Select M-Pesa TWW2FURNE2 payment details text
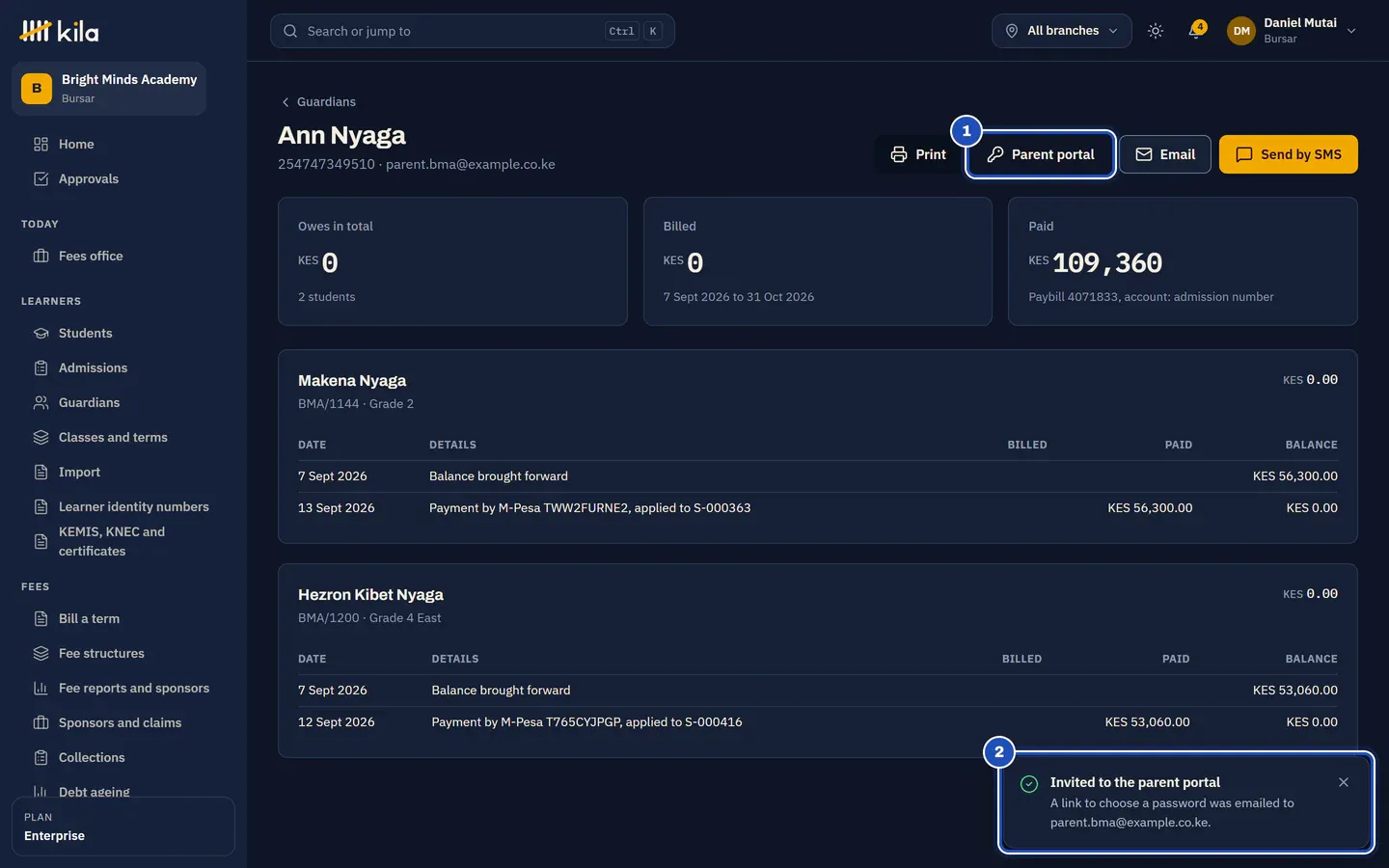Screen dimensions: 1389x868 pyautogui.click(x=589, y=508)
